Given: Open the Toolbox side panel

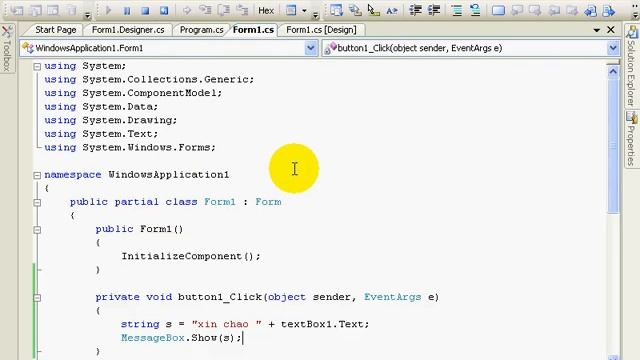Looking at the screenshot, I should [x=7, y=48].
